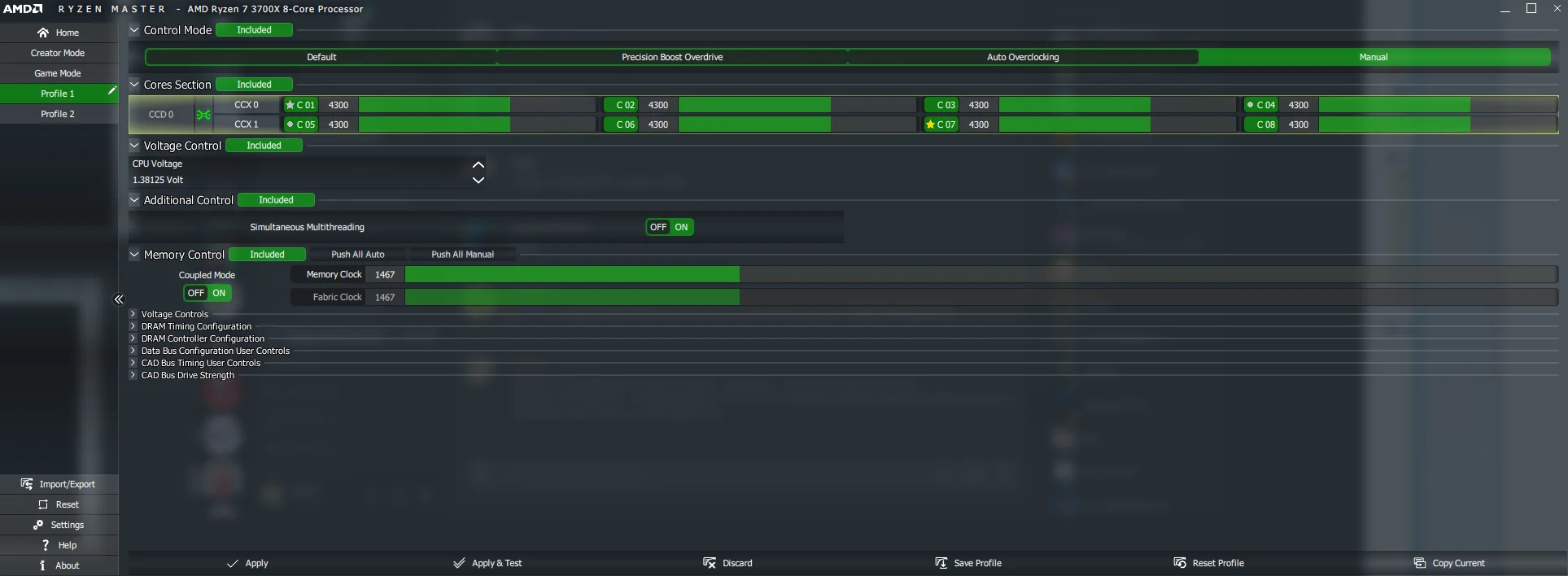Click the About info icon
The height and width of the screenshot is (576, 1568).
point(42,565)
